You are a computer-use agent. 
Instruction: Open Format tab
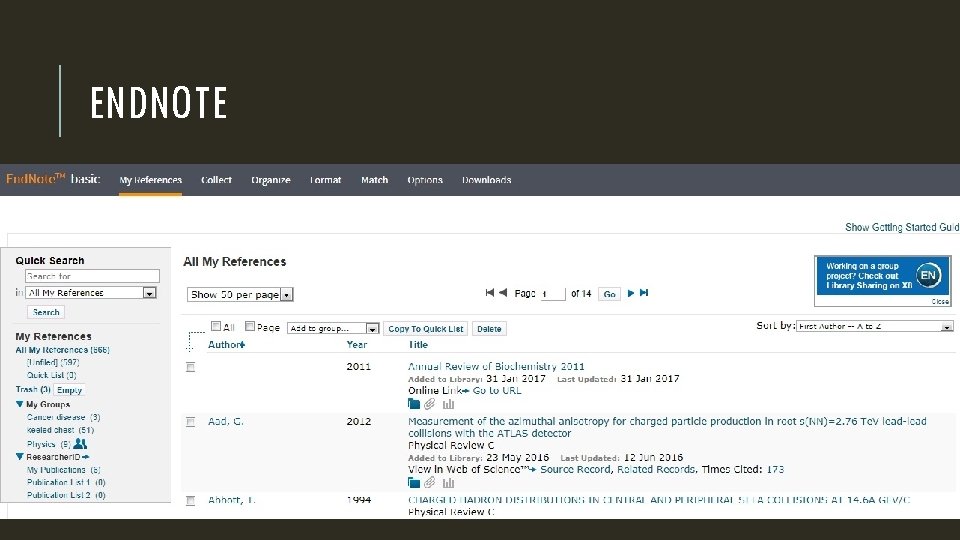click(x=325, y=180)
